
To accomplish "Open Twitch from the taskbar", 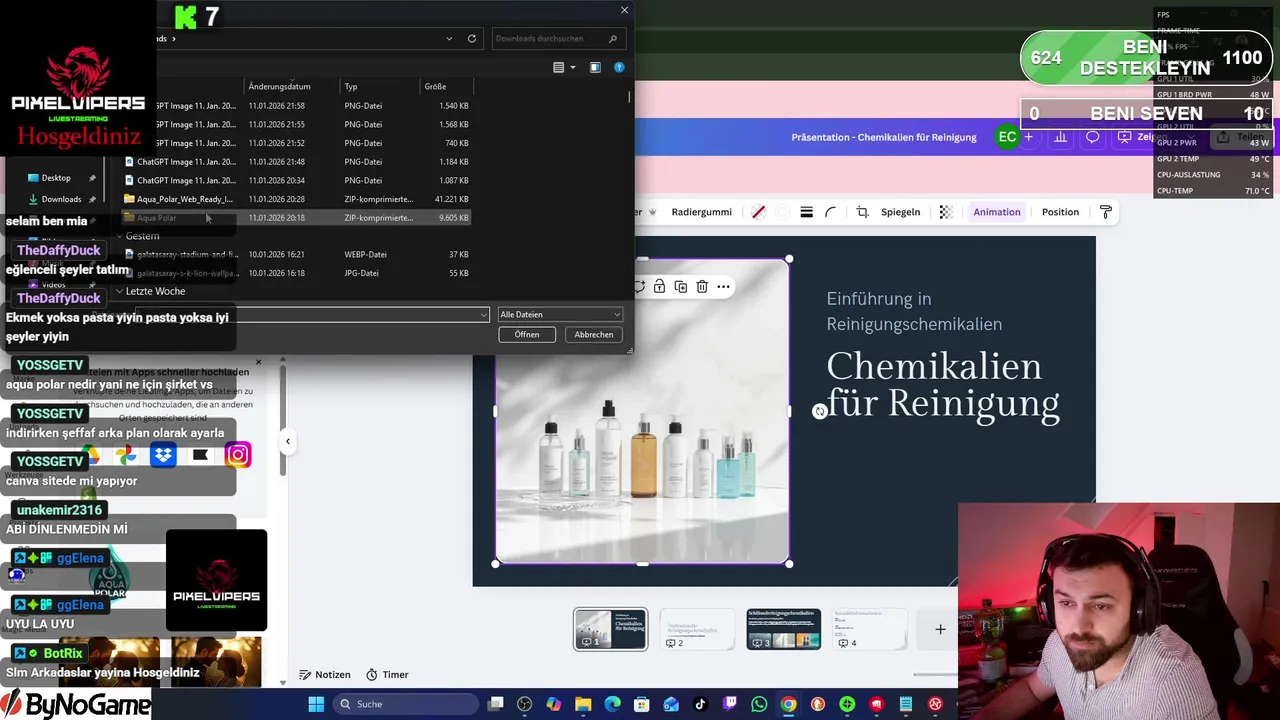I will (730, 704).
